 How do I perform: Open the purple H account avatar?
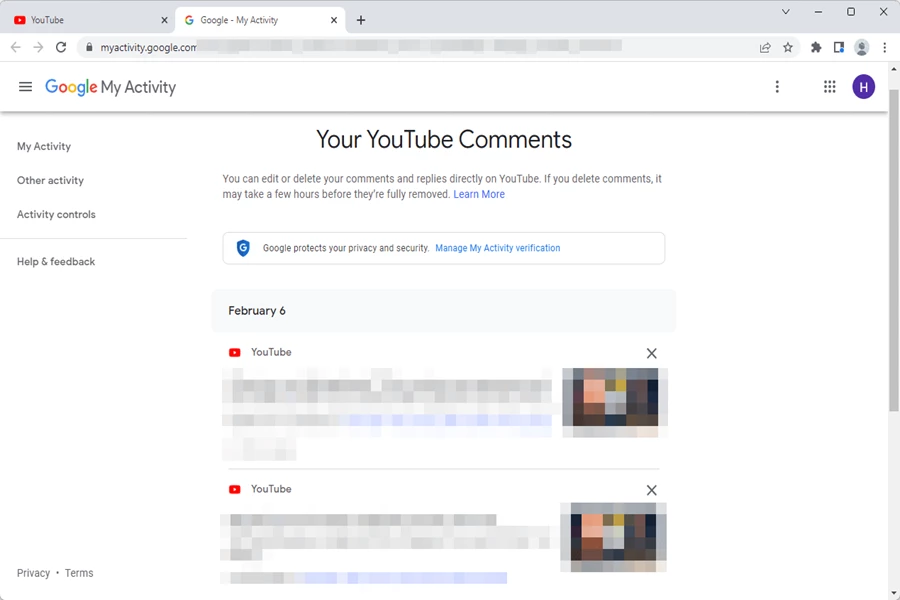tap(863, 87)
